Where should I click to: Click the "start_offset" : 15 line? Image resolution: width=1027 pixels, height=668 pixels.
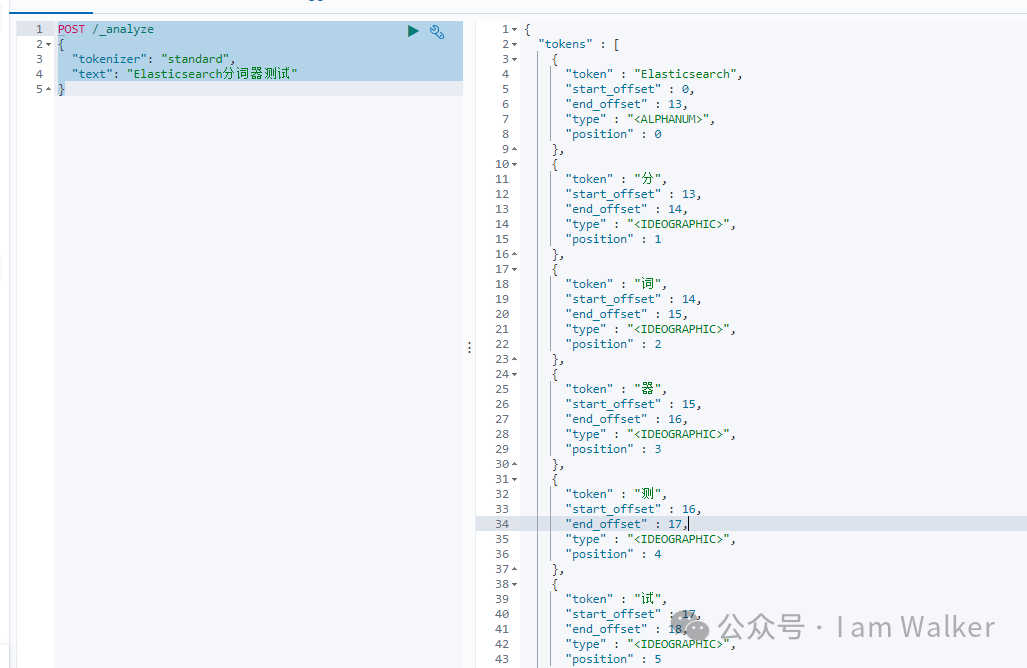pos(633,404)
